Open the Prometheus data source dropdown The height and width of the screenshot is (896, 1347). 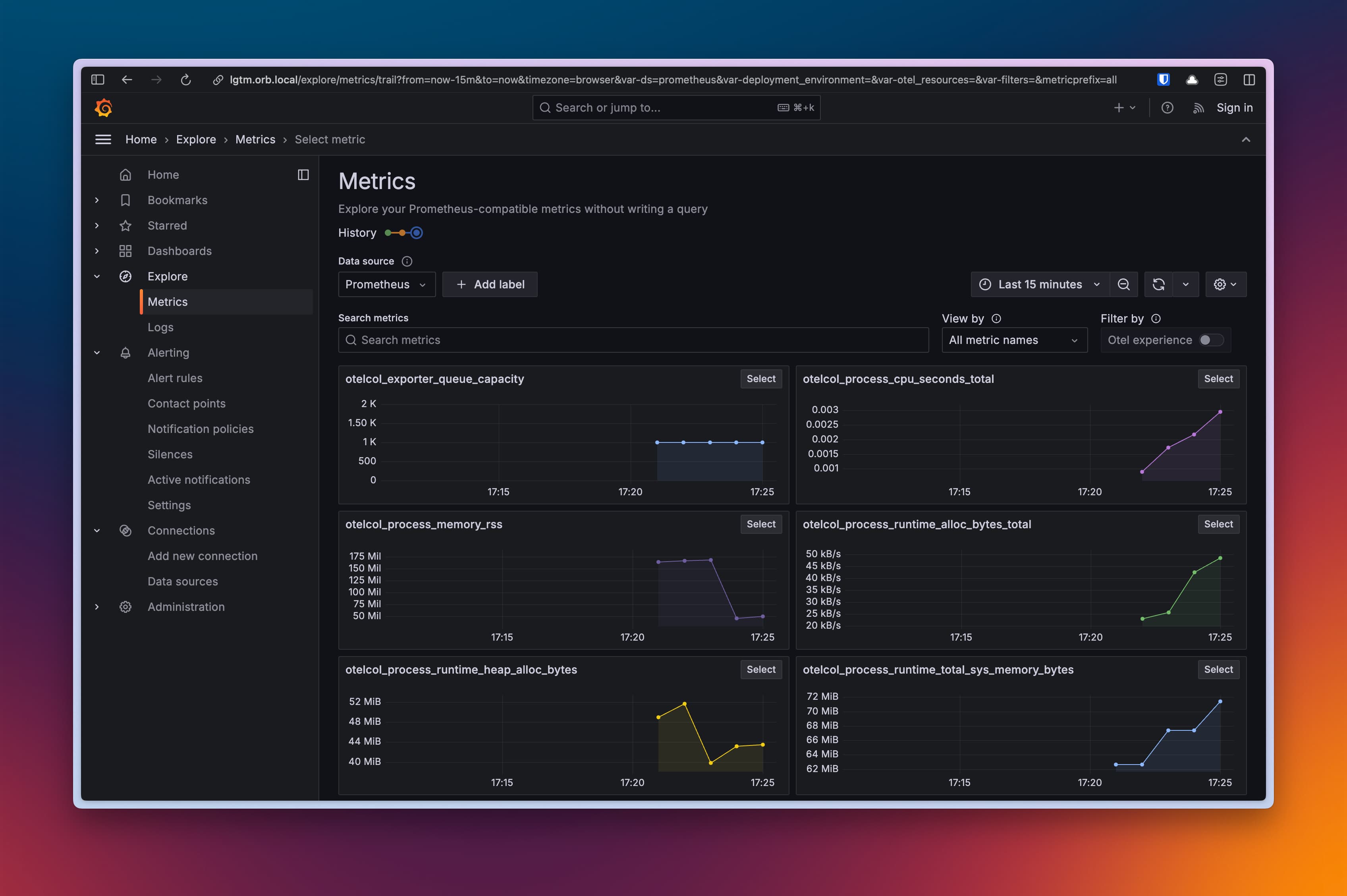tap(387, 285)
